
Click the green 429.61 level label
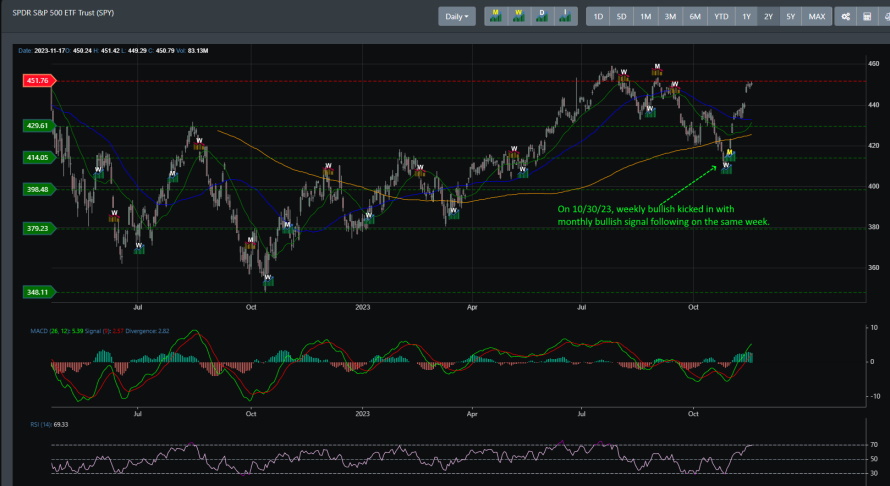click(x=39, y=125)
